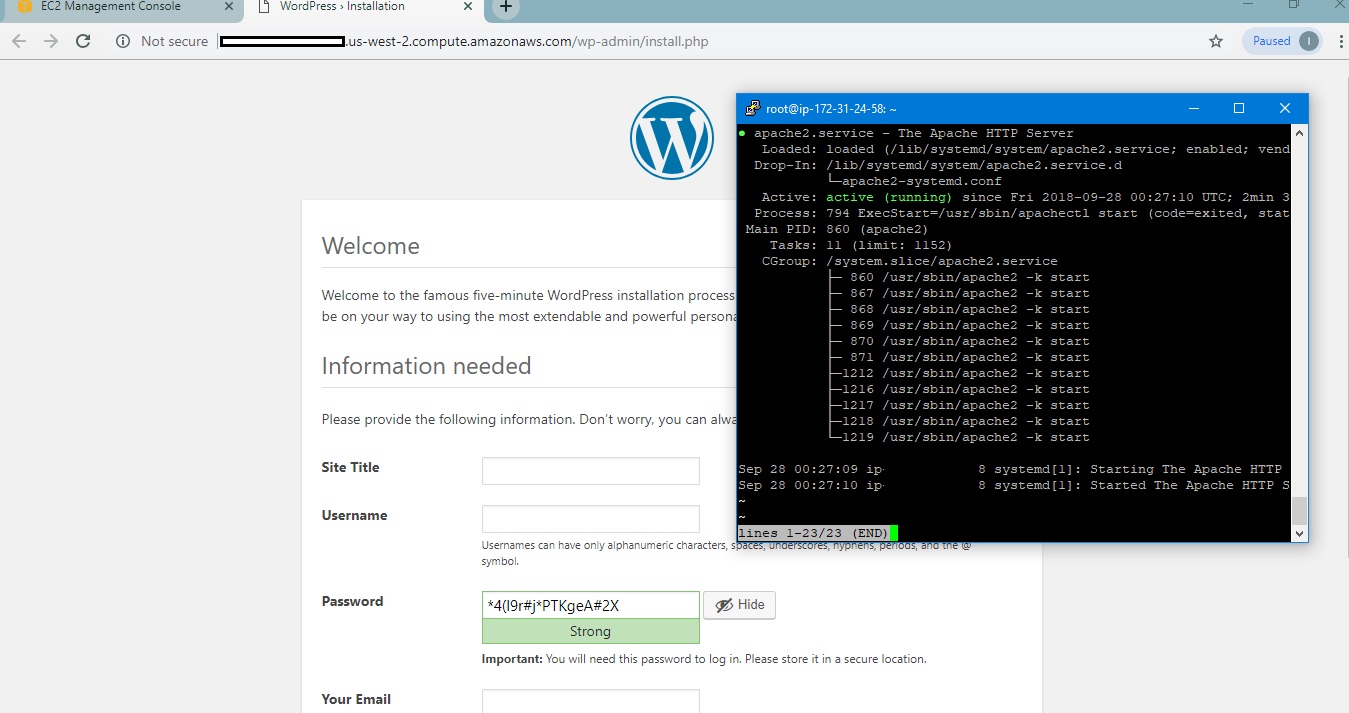Restore down the Chrome window

1293,5
